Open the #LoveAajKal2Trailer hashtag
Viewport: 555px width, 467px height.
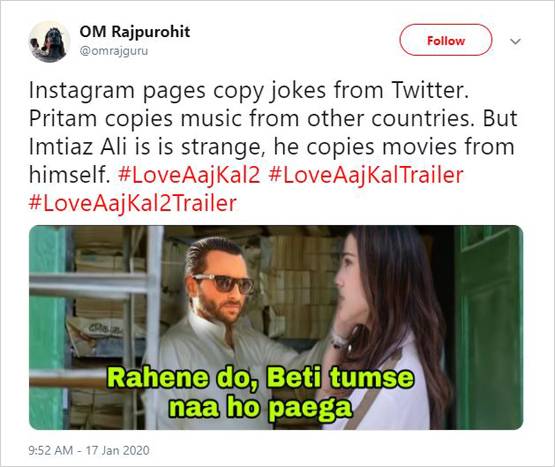coord(132,204)
